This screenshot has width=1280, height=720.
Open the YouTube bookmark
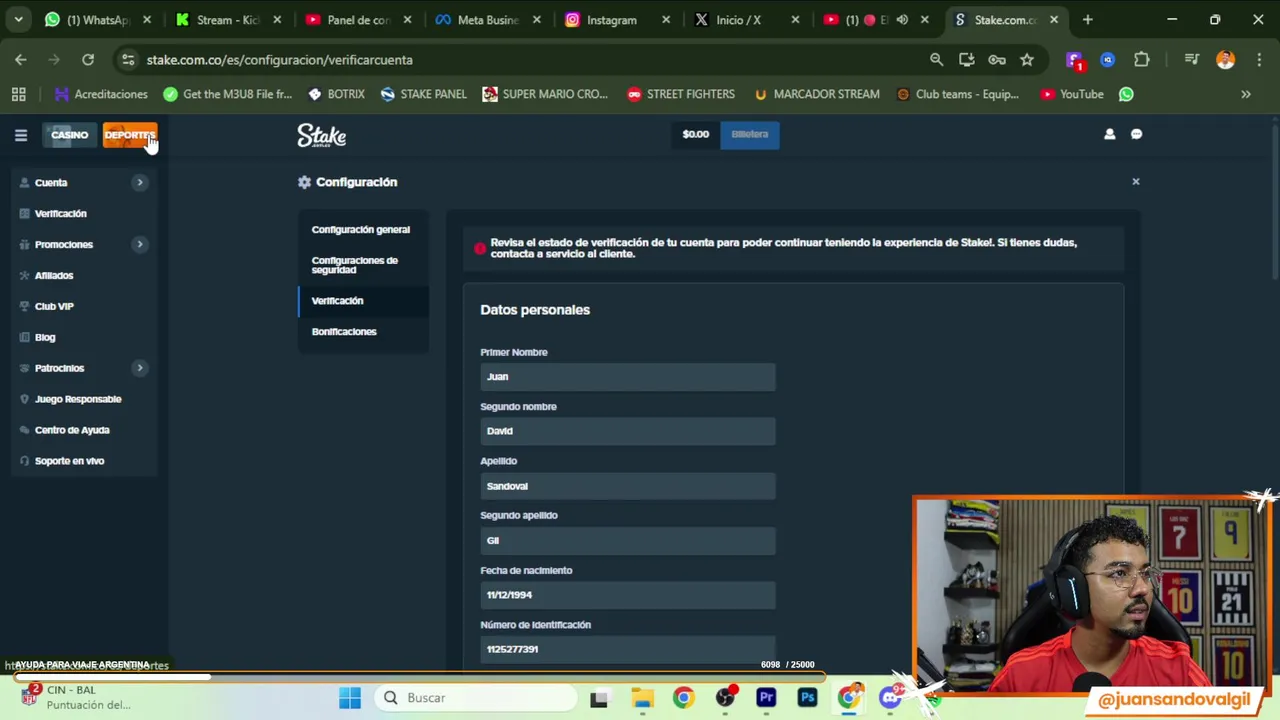pos(1072,94)
